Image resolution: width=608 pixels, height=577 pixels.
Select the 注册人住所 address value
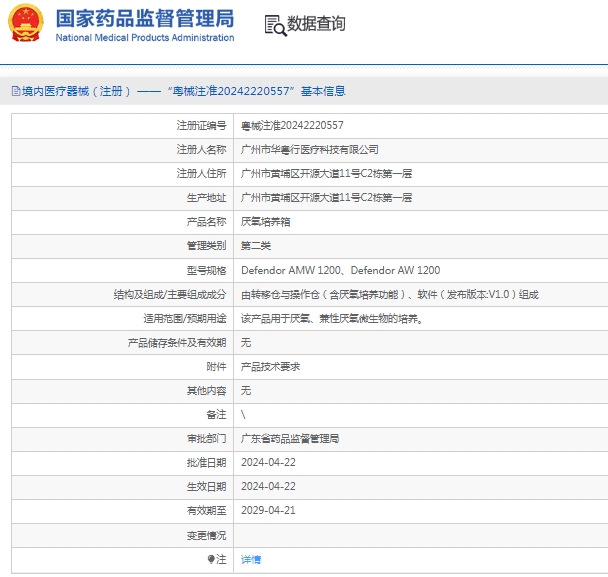(326, 173)
